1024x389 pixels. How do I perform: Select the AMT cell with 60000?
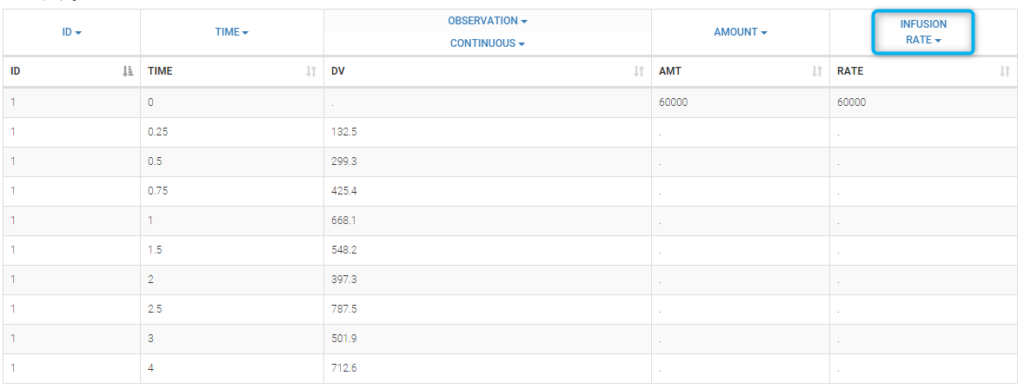[x=741, y=102]
